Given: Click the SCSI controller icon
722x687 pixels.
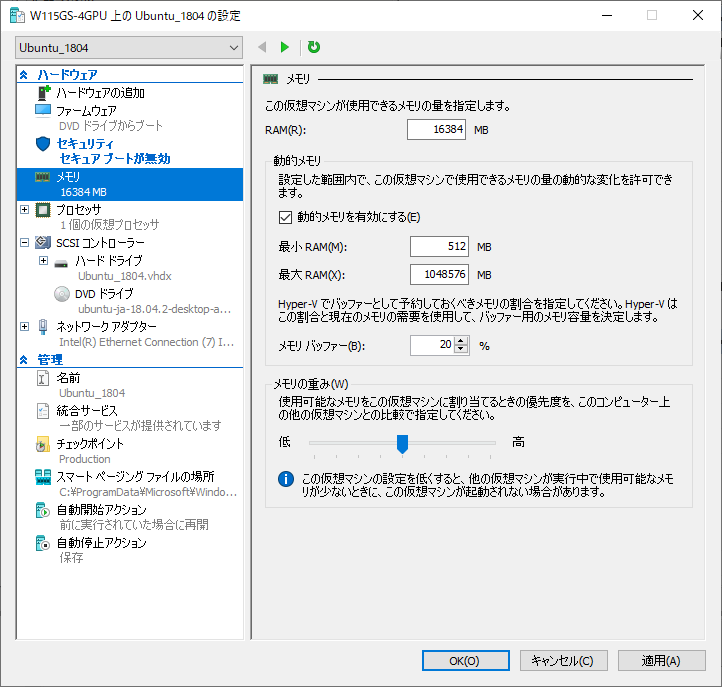Looking at the screenshot, I should coord(43,242).
